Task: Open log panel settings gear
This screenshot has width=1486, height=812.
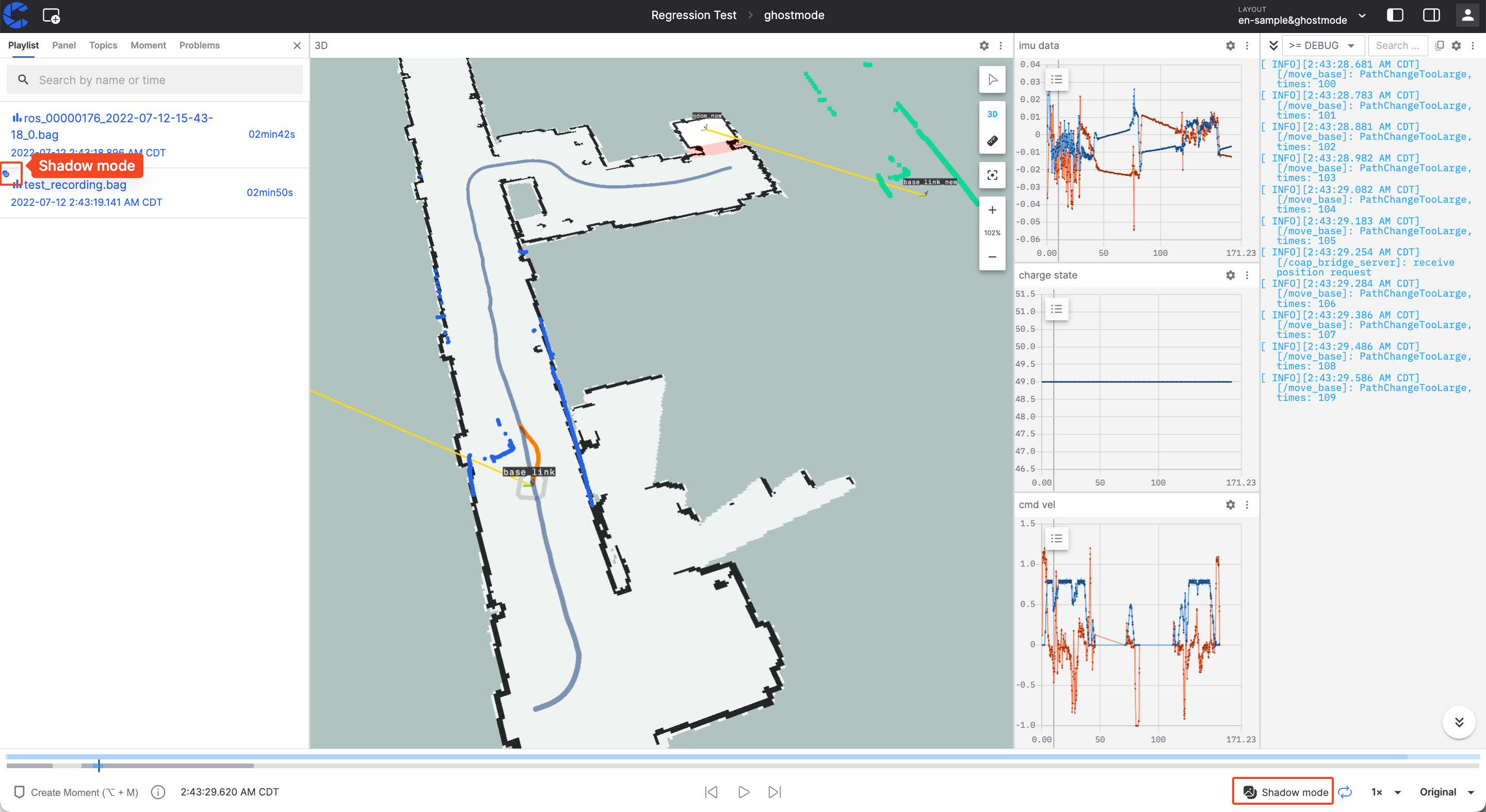Action: (x=1456, y=45)
